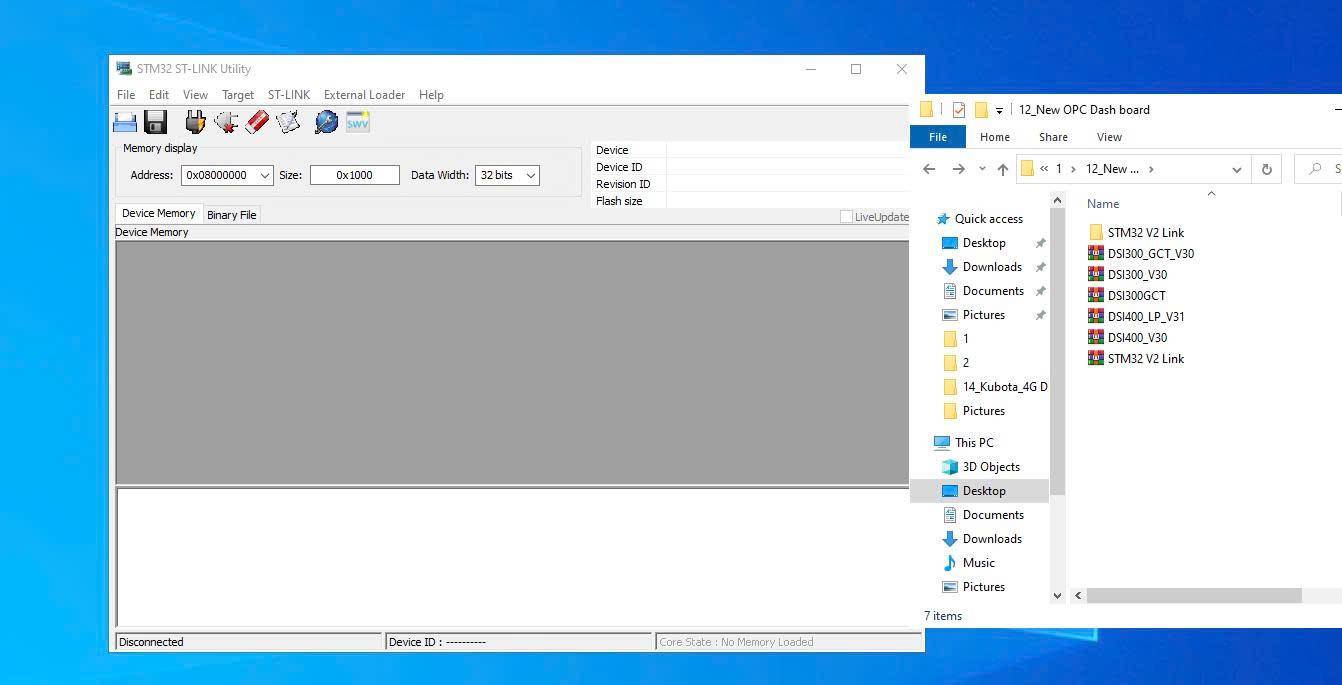Expand the Explorer address bar history dropdown
Viewport: 1342px width, 685px height.
[x=1236, y=169]
